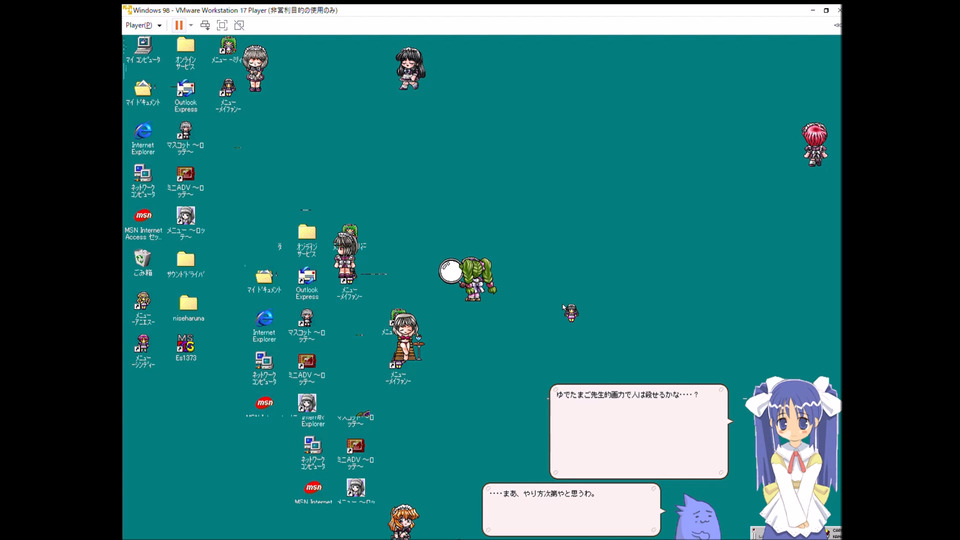This screenshot has height=540, width=960.
Task: Click the white round bubble beside green-haired girl
Action: click(x=451, y=271)
